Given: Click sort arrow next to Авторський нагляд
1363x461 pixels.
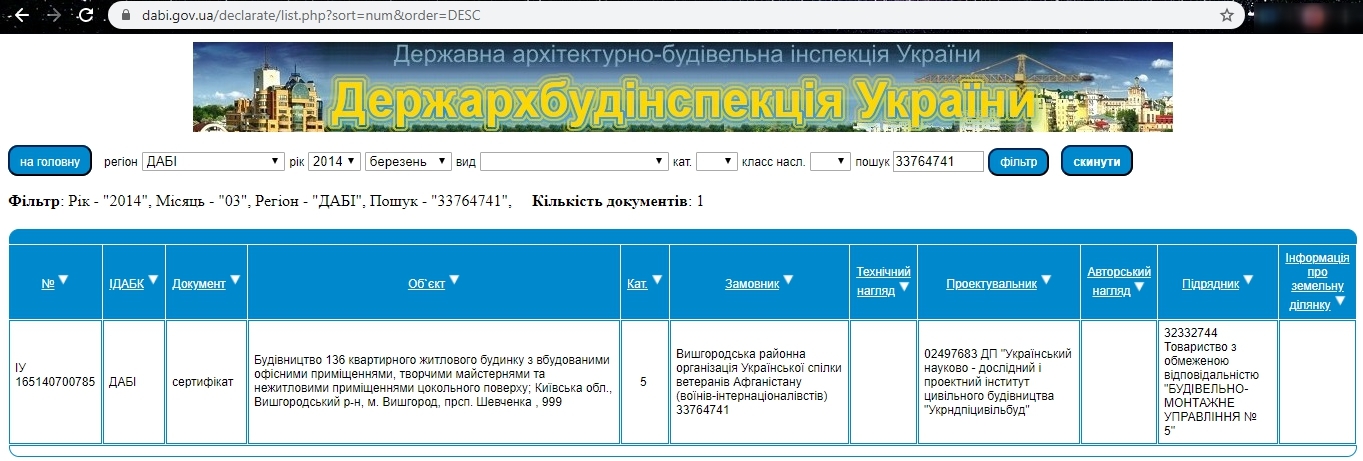Looking at the screenshot, I should pos(1140,287).
